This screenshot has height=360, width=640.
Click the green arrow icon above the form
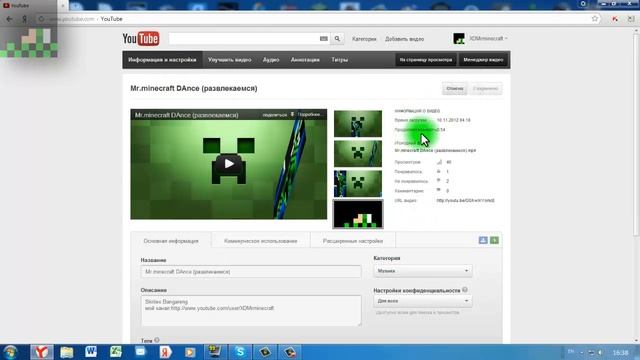coord(494,240)
